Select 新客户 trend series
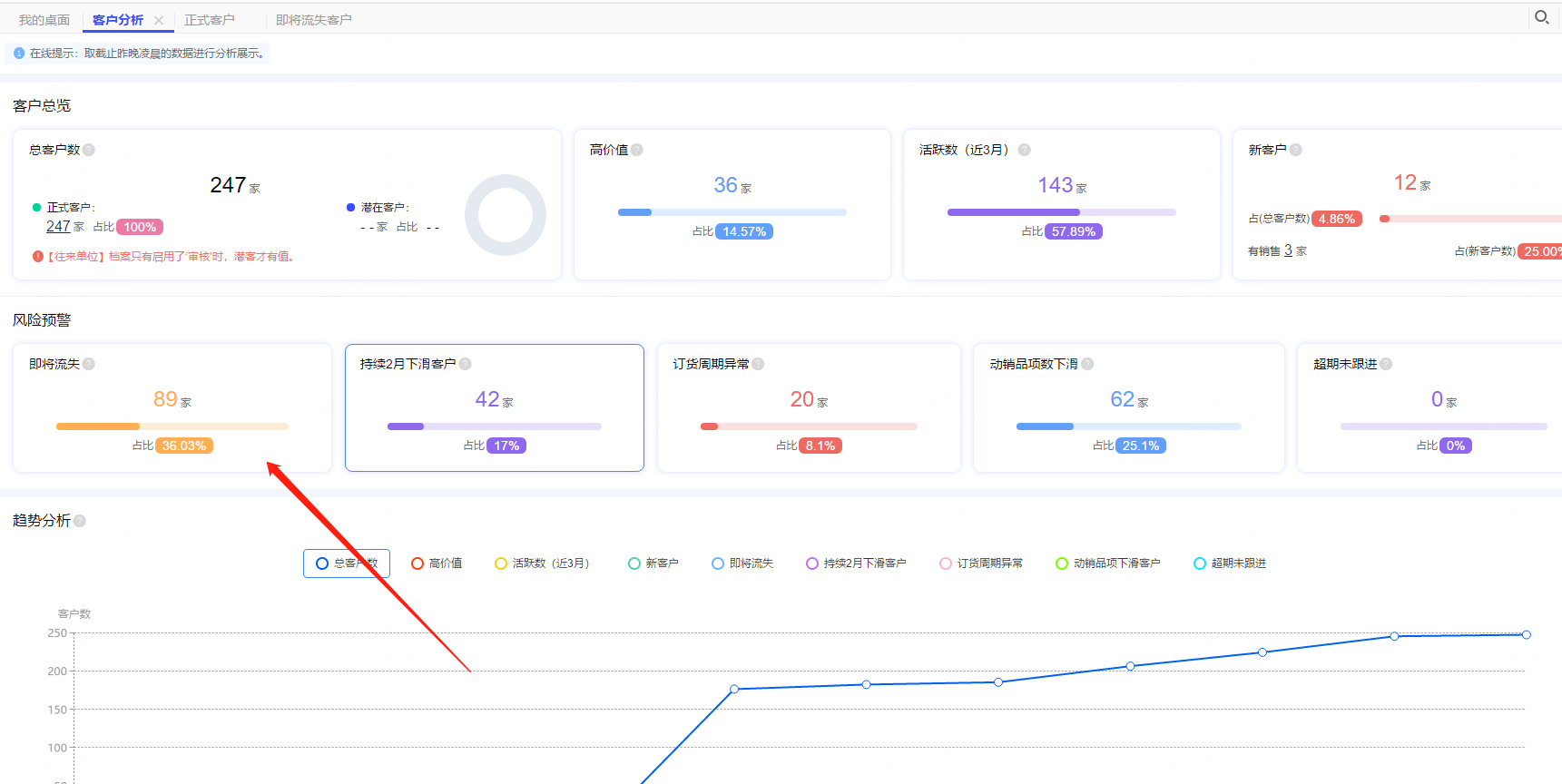Viewport: 1562px width, 784px height. [653, 563]
